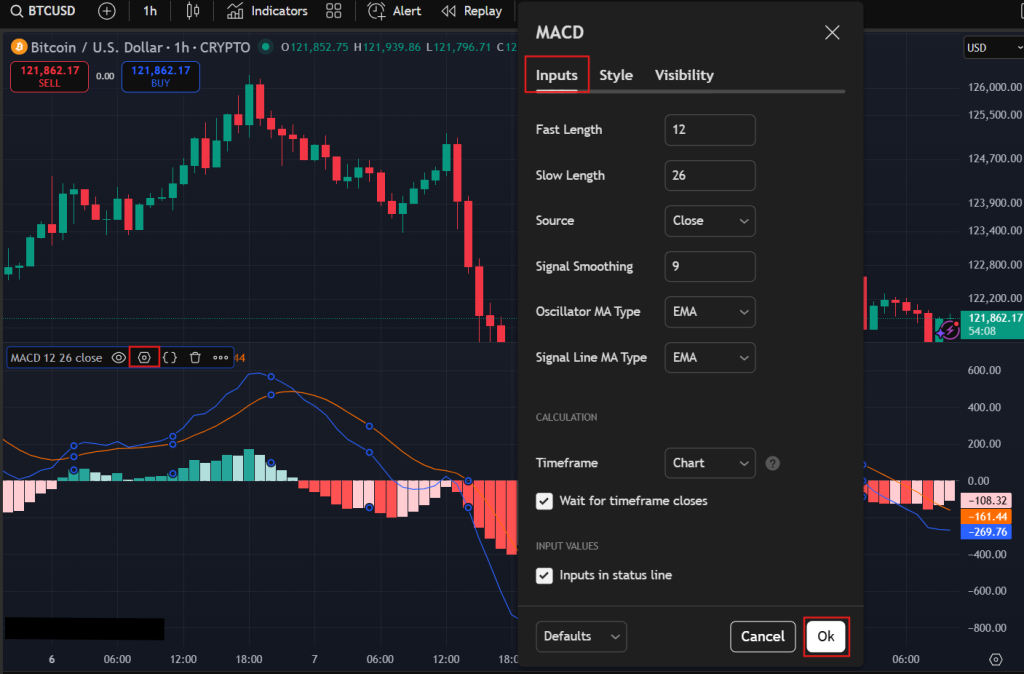The width and height of the screenshot is (1024, 674).
Task: Uncheck Wait for timeframe closes
Action: point(544,501)
